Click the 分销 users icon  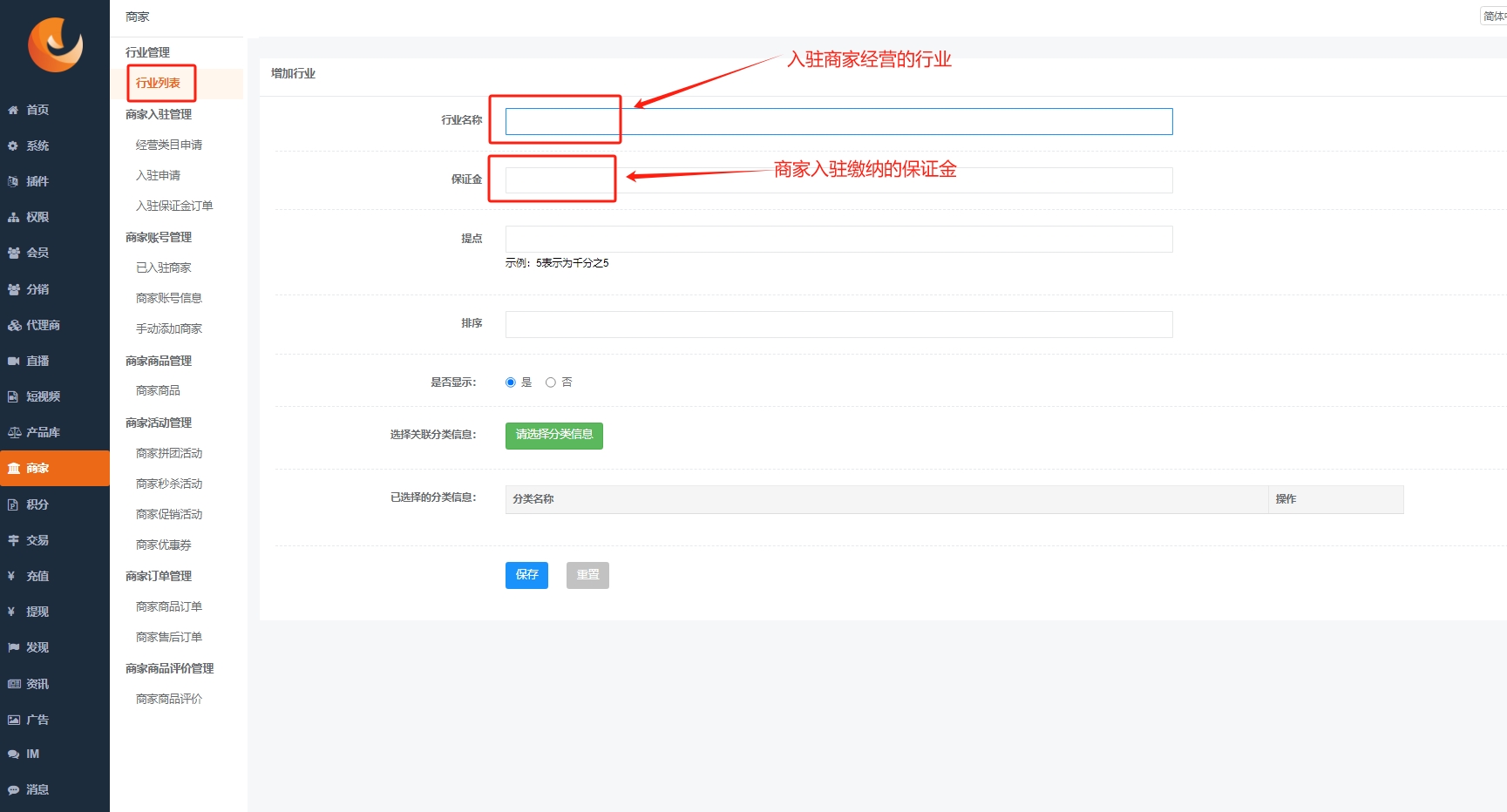(13, 289)
